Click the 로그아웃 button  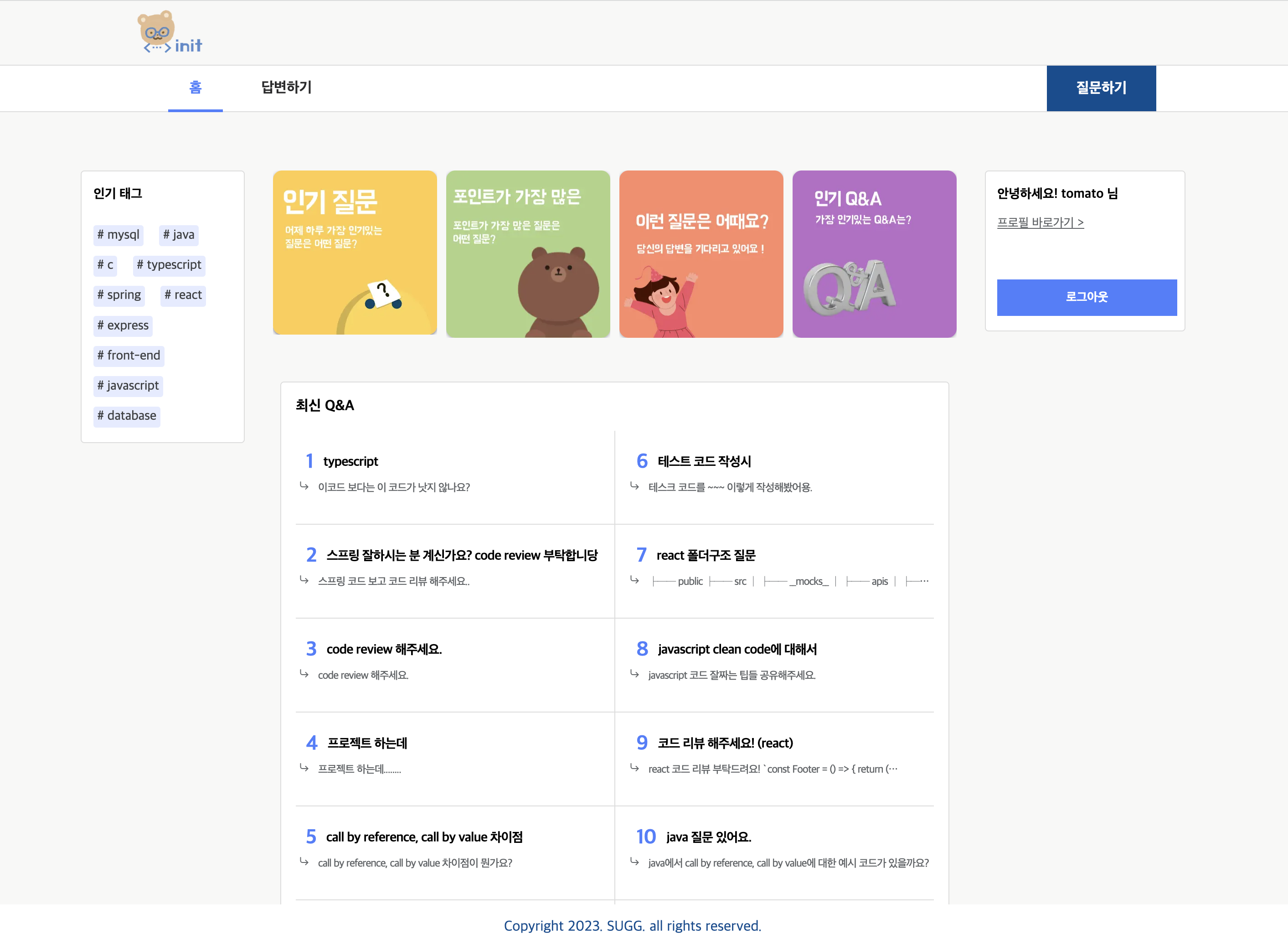pos(1086,297)
